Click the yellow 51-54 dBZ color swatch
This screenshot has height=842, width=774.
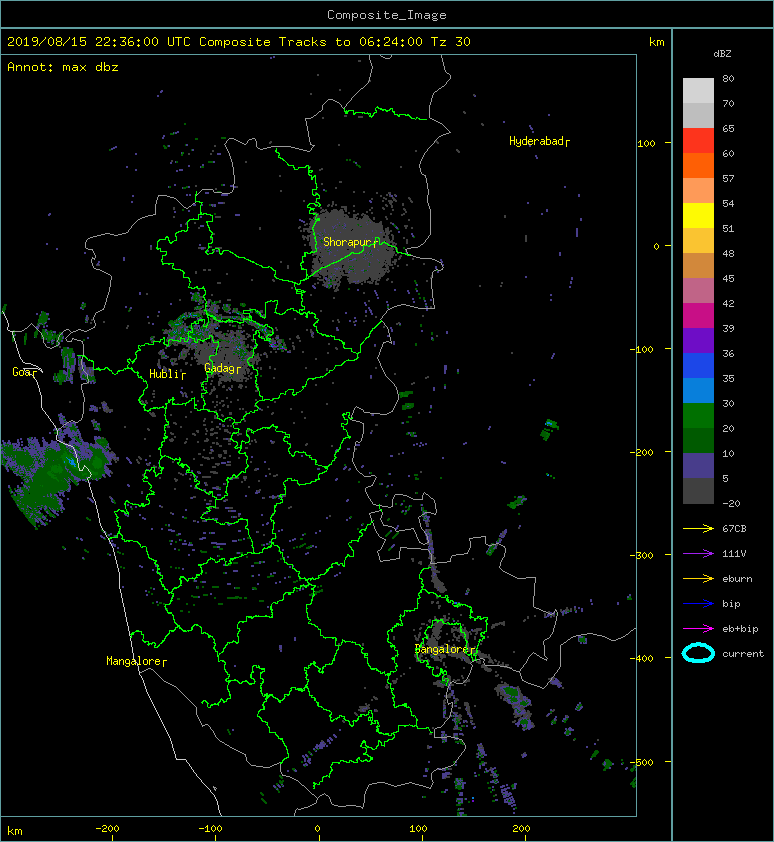tap(698, 216)
